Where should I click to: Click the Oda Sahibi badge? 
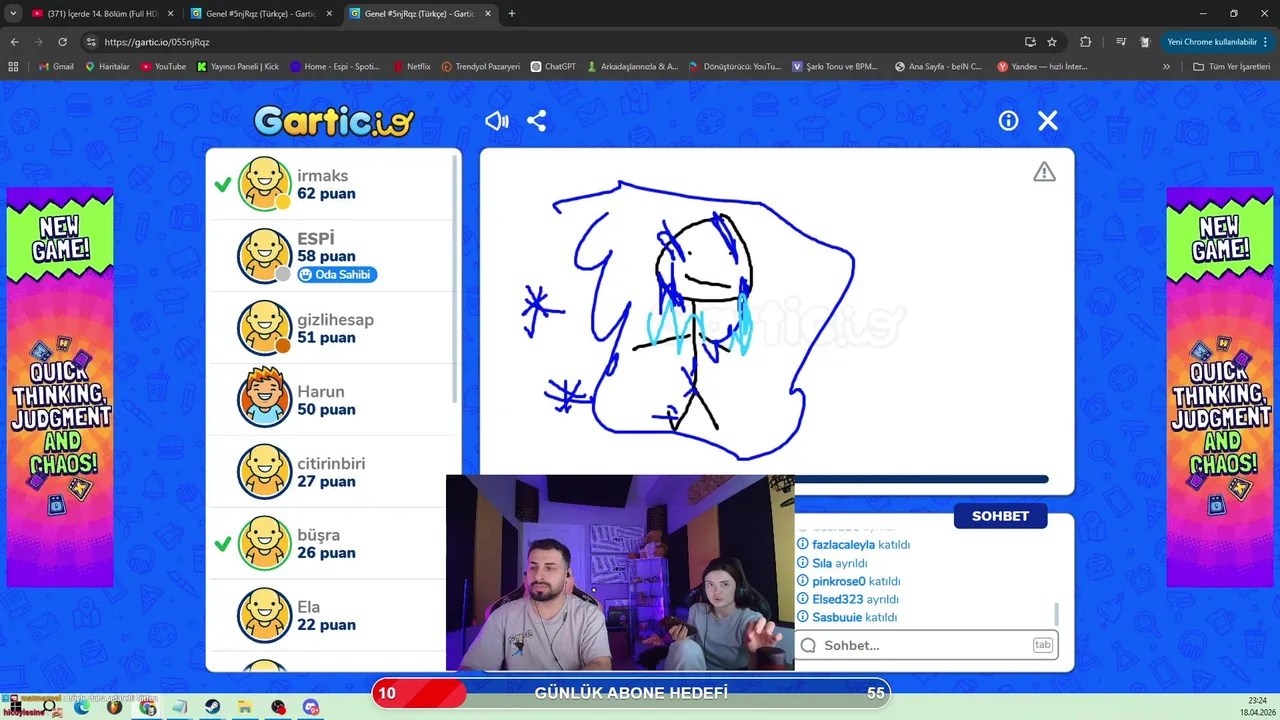tap(337, 275)
